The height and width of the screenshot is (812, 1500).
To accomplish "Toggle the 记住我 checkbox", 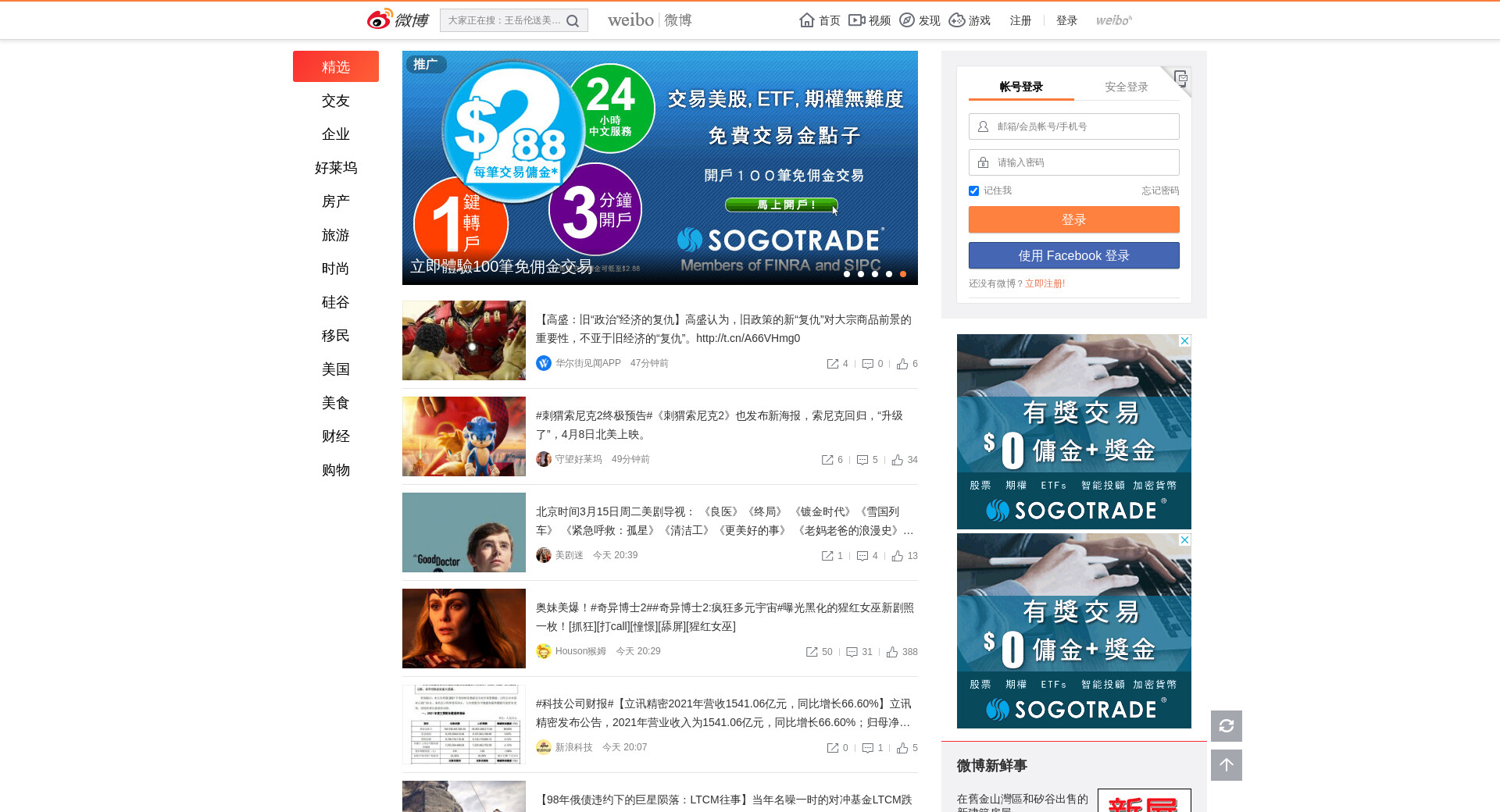I will point(973,191).
